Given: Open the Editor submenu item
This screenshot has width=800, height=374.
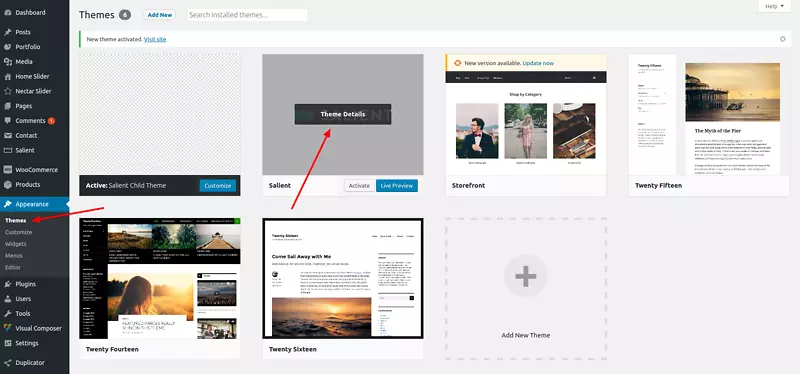Looking at the screenshot, I should (x=13, y=267).
